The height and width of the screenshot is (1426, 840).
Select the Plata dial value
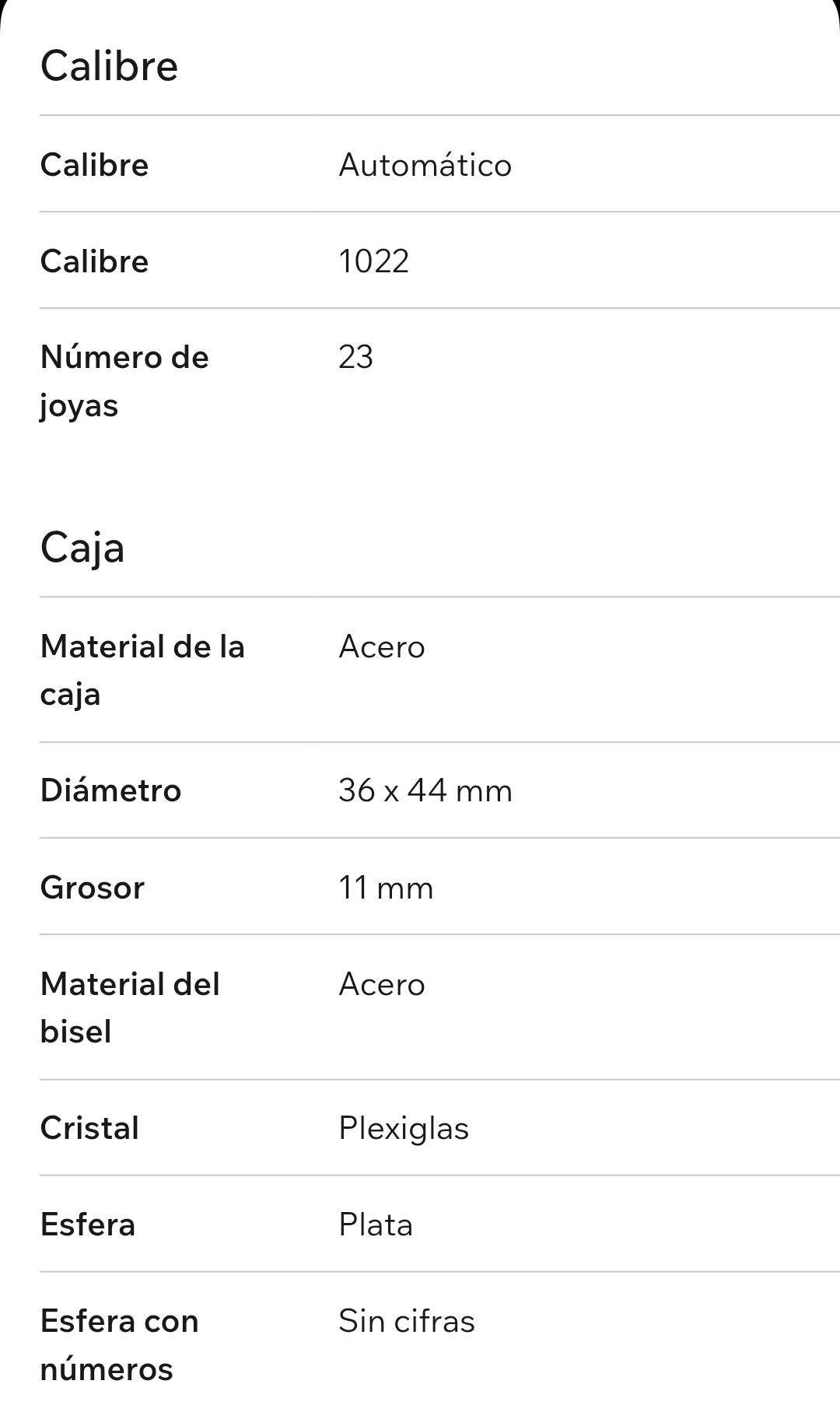[x=375, y=1225]
